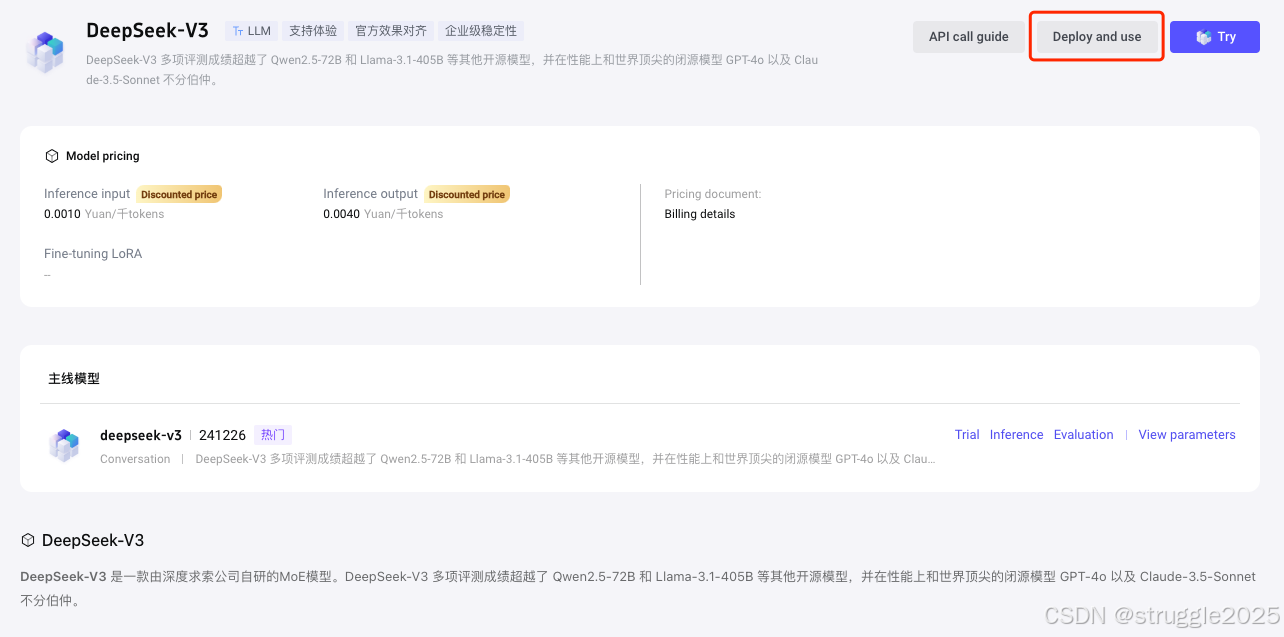1284x637 pixels.
Task: Open Trial for deepseek-v3
Action: coord(967,435)
